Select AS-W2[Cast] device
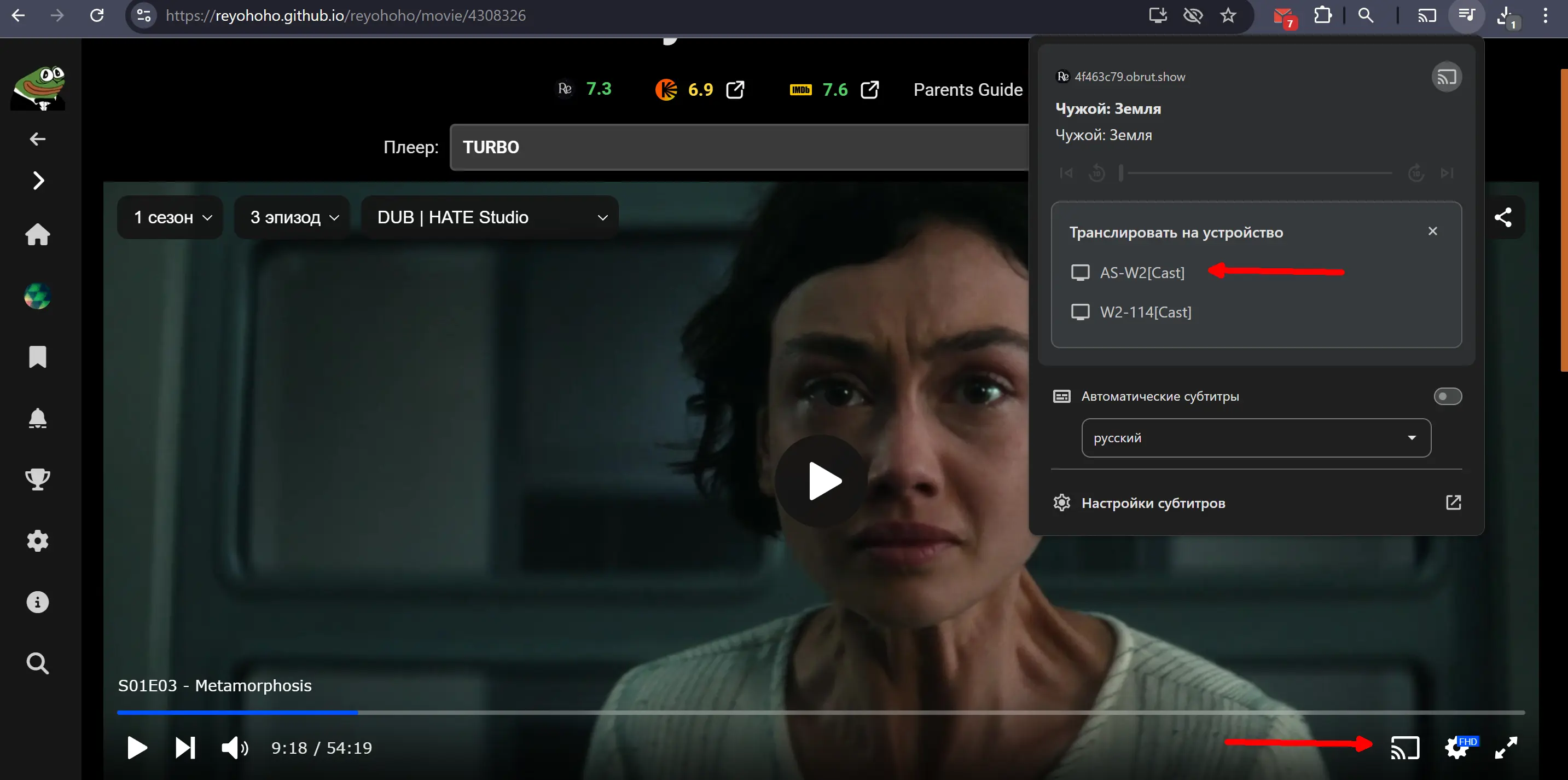The image size is (1568, 780). pyautogui.click(x=1141, y=273)
